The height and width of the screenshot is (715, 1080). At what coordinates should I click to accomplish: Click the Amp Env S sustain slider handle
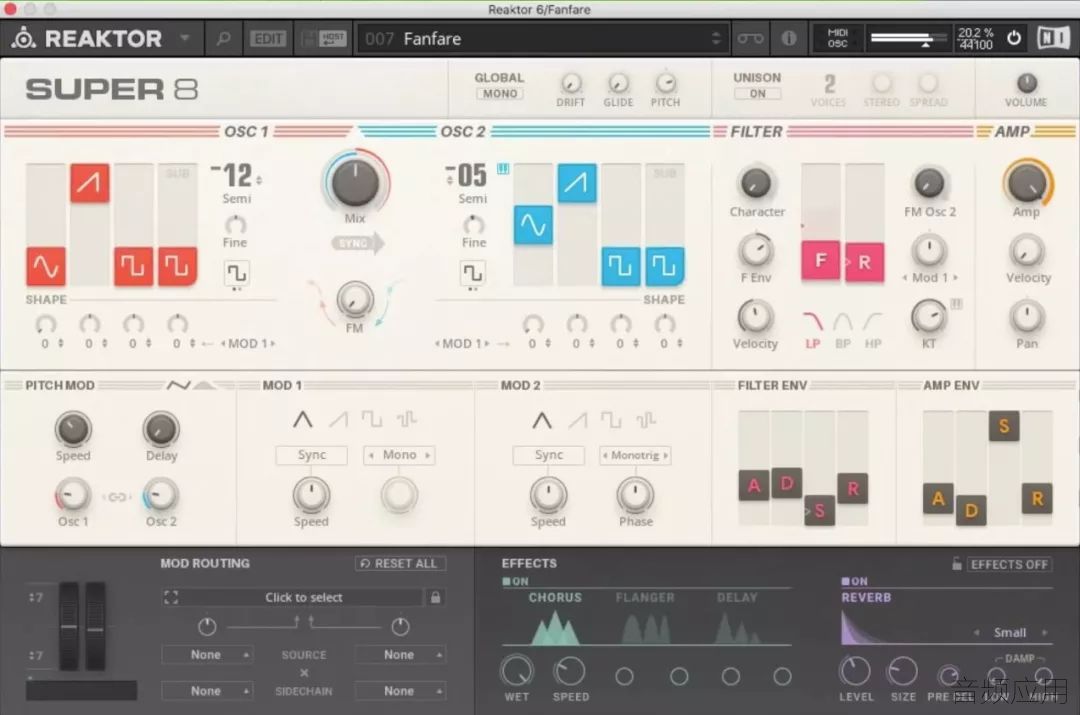point(1004,426)
